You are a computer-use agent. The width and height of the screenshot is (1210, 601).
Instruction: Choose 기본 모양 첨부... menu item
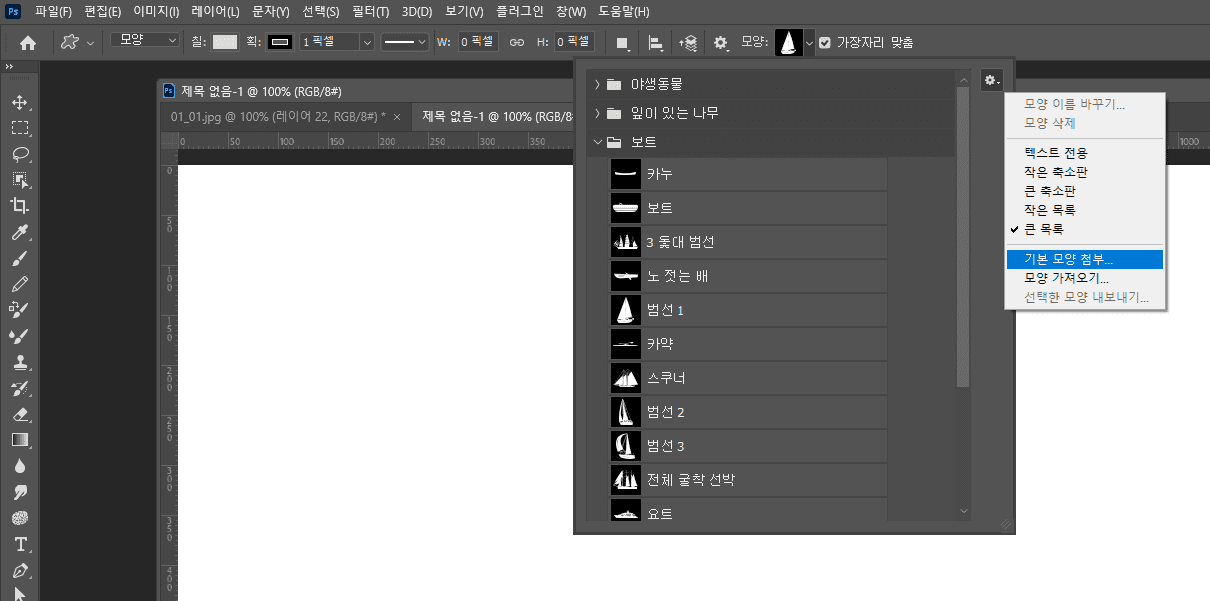1085,259
